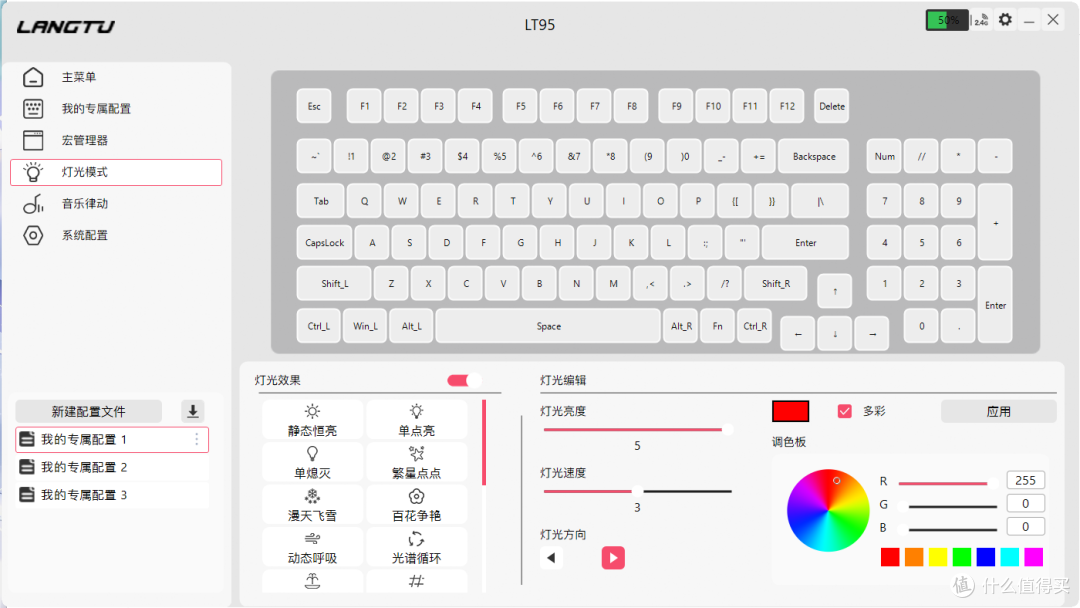Toggle the 多彩 multicolor checkbox
1080x608 pixels.
click(844, 411)
